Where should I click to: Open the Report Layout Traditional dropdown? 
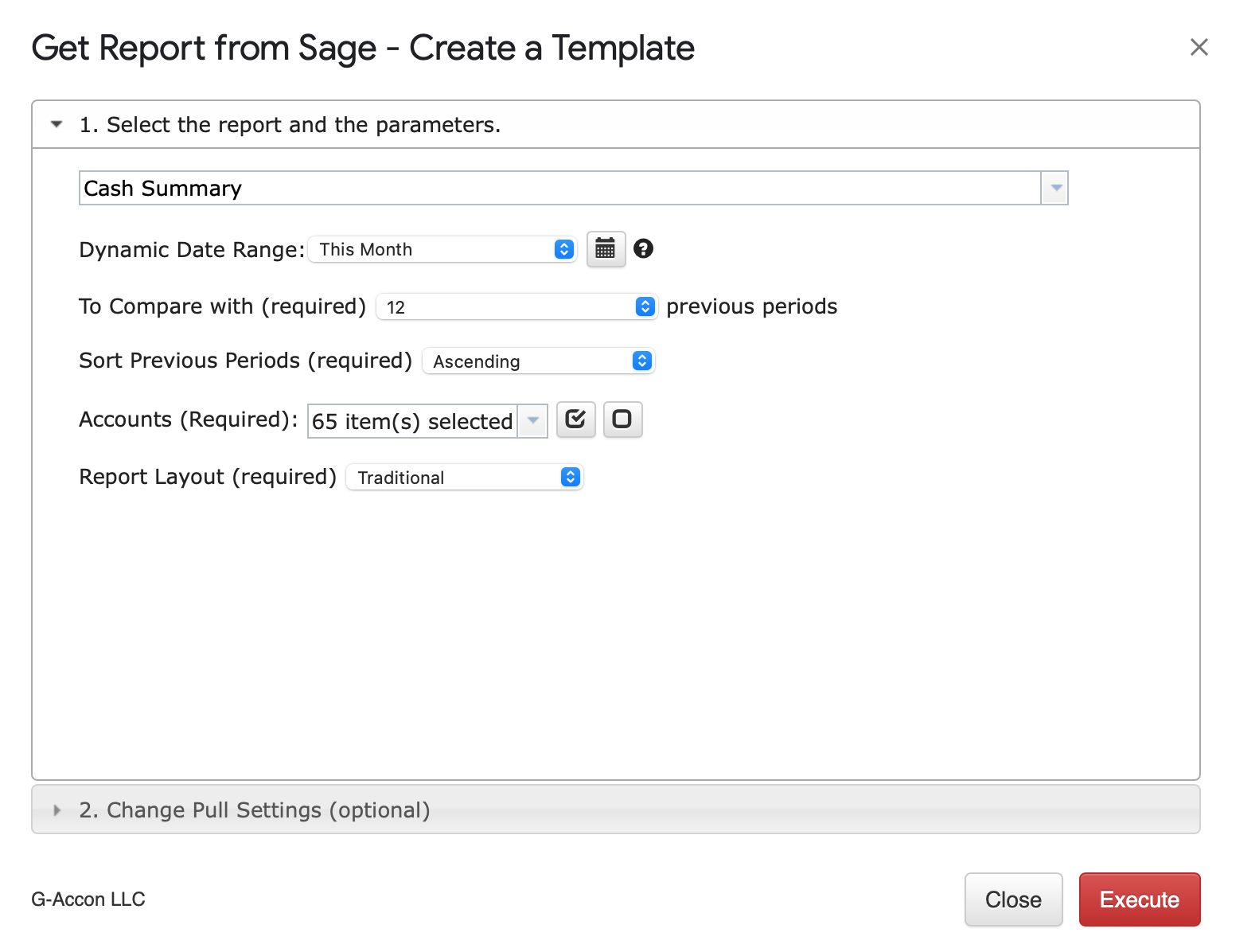pyautogui.click(x=465, y=477)
